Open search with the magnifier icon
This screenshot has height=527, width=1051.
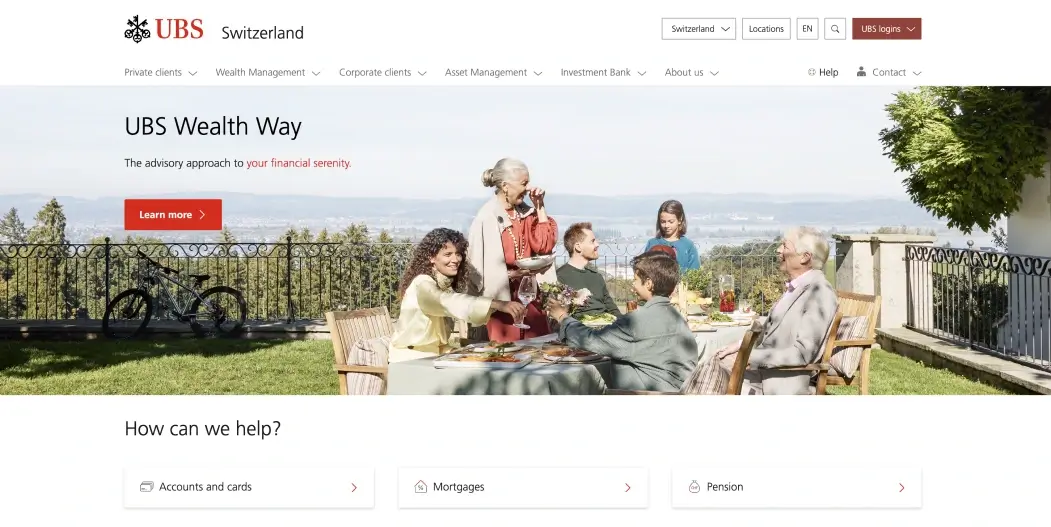click(834, 29)
